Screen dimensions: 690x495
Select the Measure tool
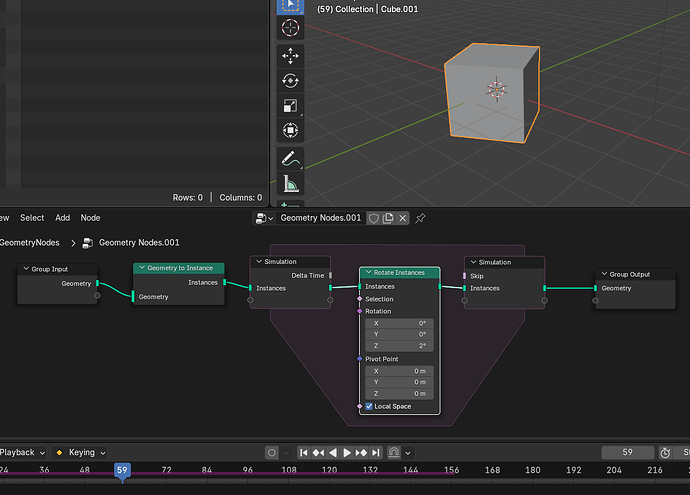pyautogui.click(x=290, y=183)
